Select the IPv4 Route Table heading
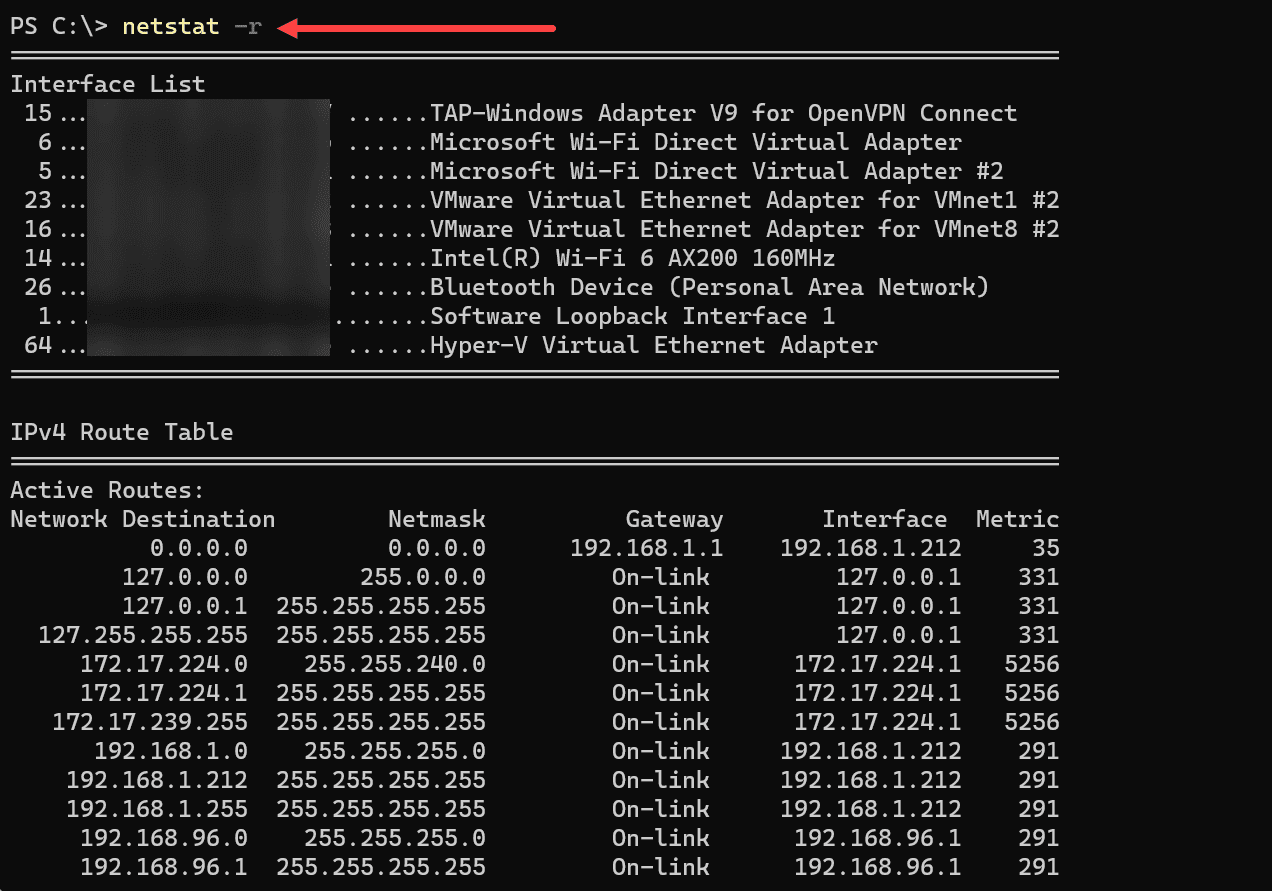The image size is (1272, 891). [x=122, y=432]
